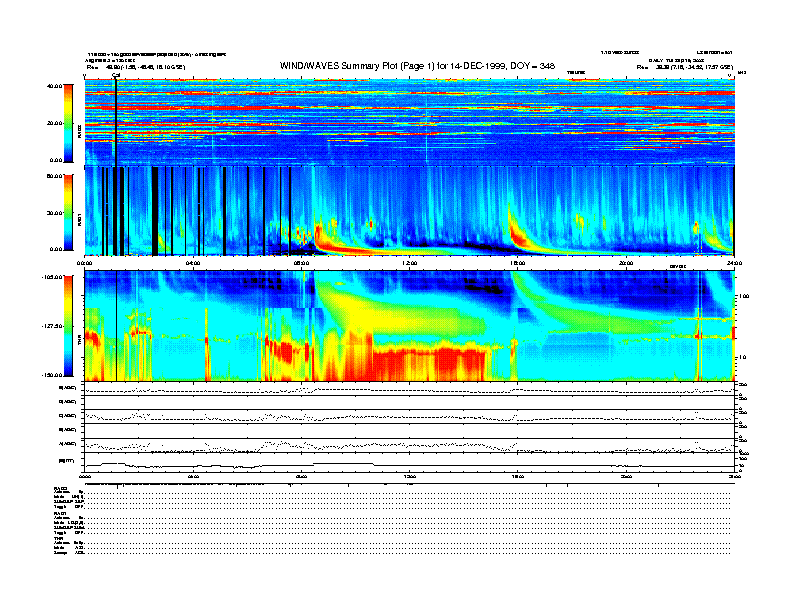Click the RAD1 axis label beside its color bar
Image resolution: width=792 pixels, height=612 pixels.
point(79,220)
